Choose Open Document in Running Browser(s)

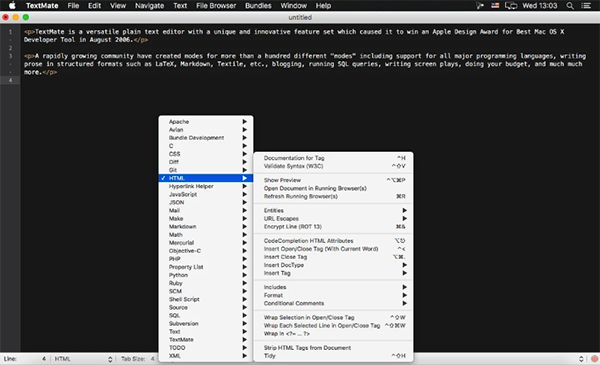click(333, 188)
